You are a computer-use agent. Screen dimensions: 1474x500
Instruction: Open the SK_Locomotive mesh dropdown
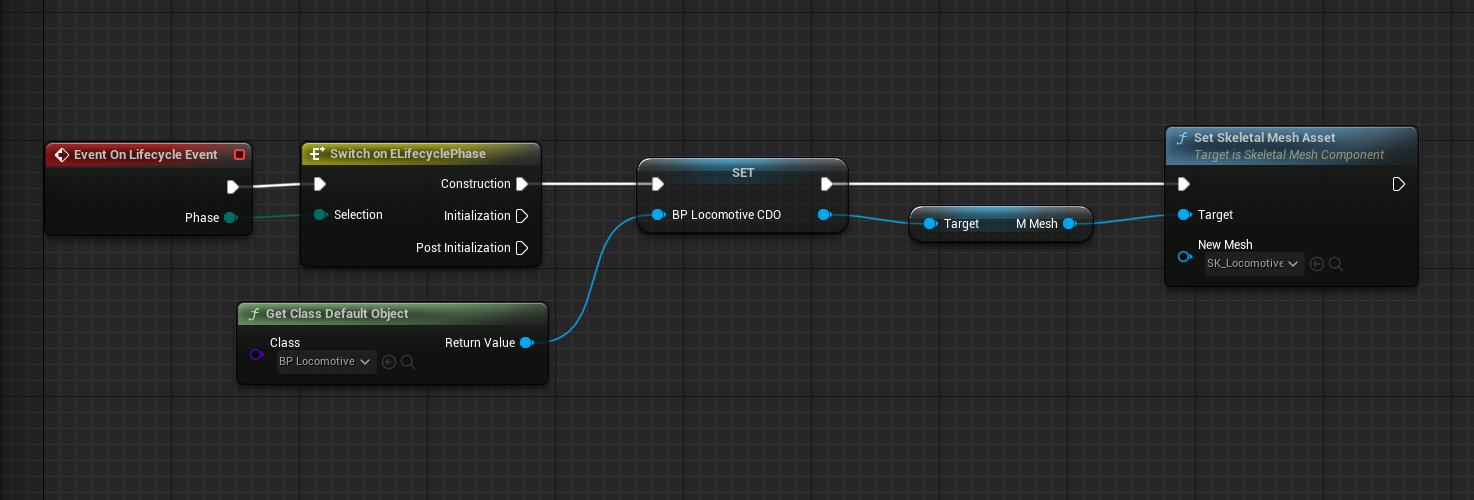(1254, 264)
